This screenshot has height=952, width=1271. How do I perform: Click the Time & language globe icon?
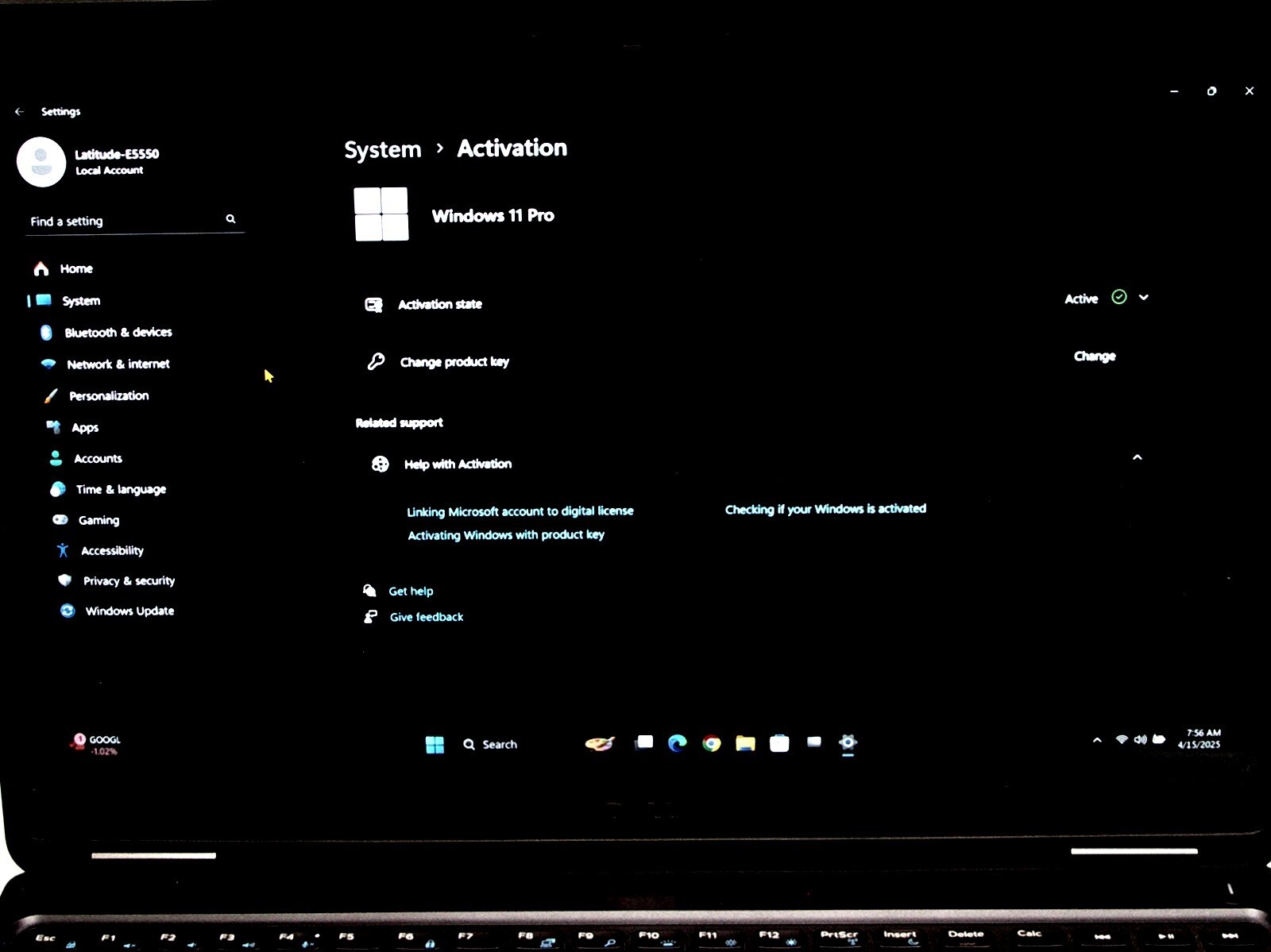tap(58, 489)
